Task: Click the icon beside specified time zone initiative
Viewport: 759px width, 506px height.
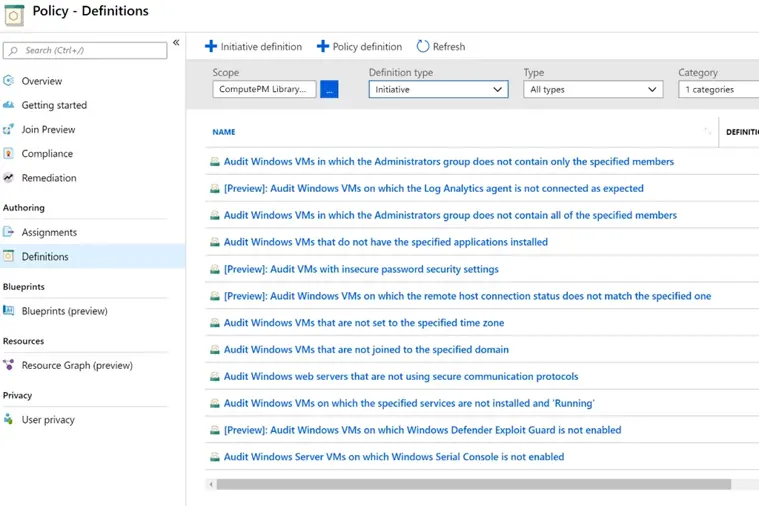Action: [214, 323]
